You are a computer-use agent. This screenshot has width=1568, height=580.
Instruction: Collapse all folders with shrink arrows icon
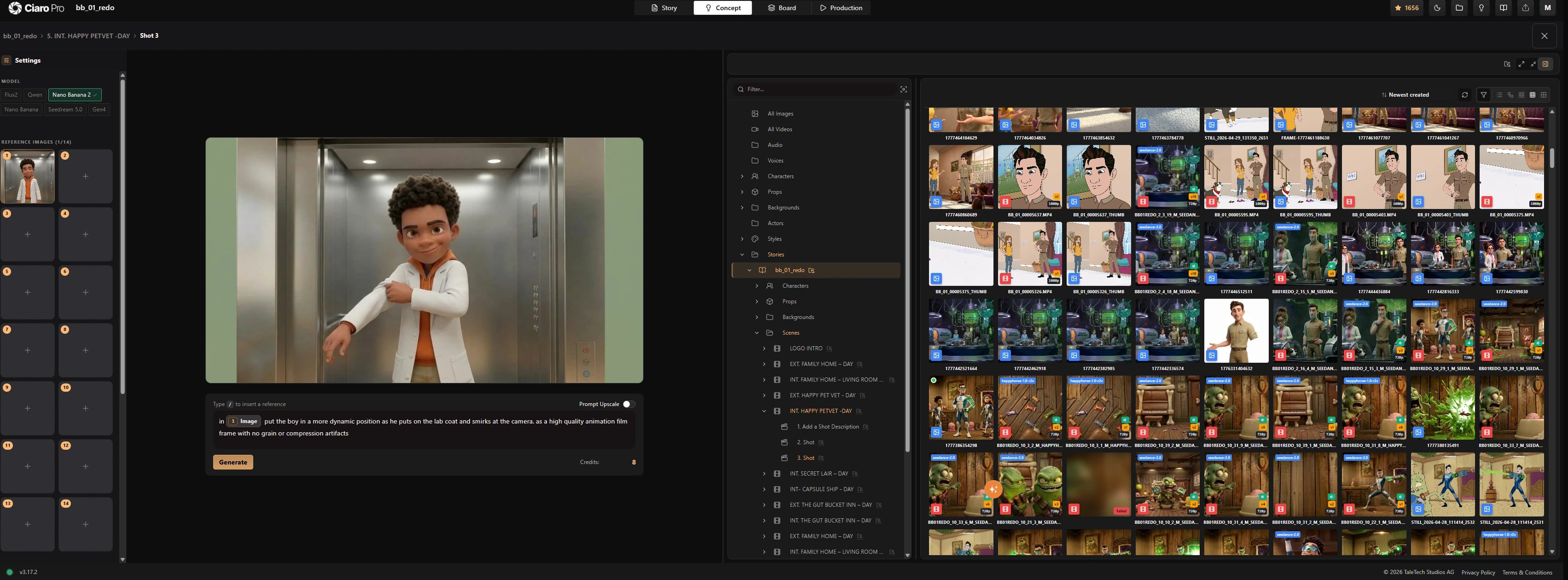click(x=1533, y=64)
